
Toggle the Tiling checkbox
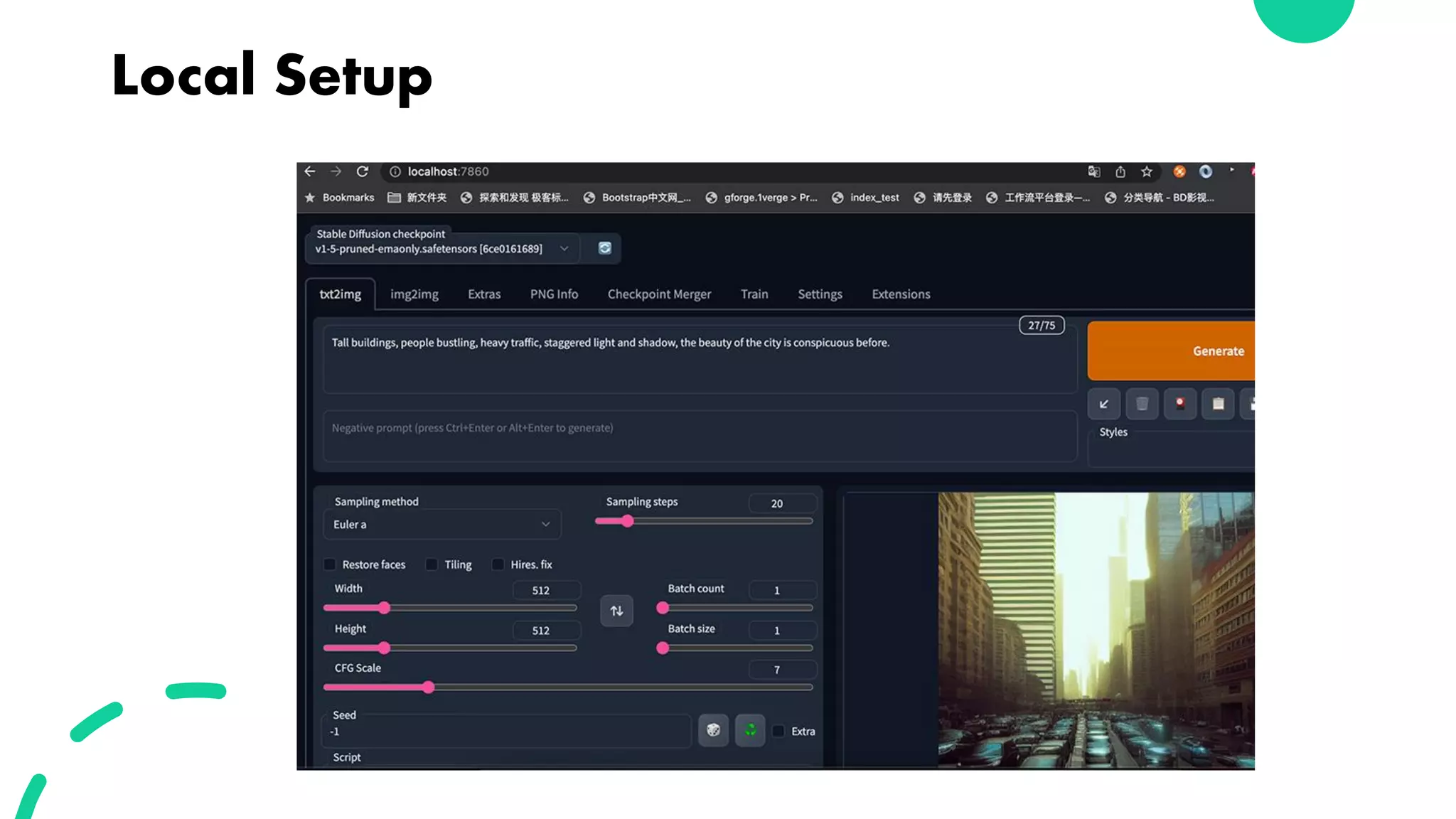coord(432,564)
